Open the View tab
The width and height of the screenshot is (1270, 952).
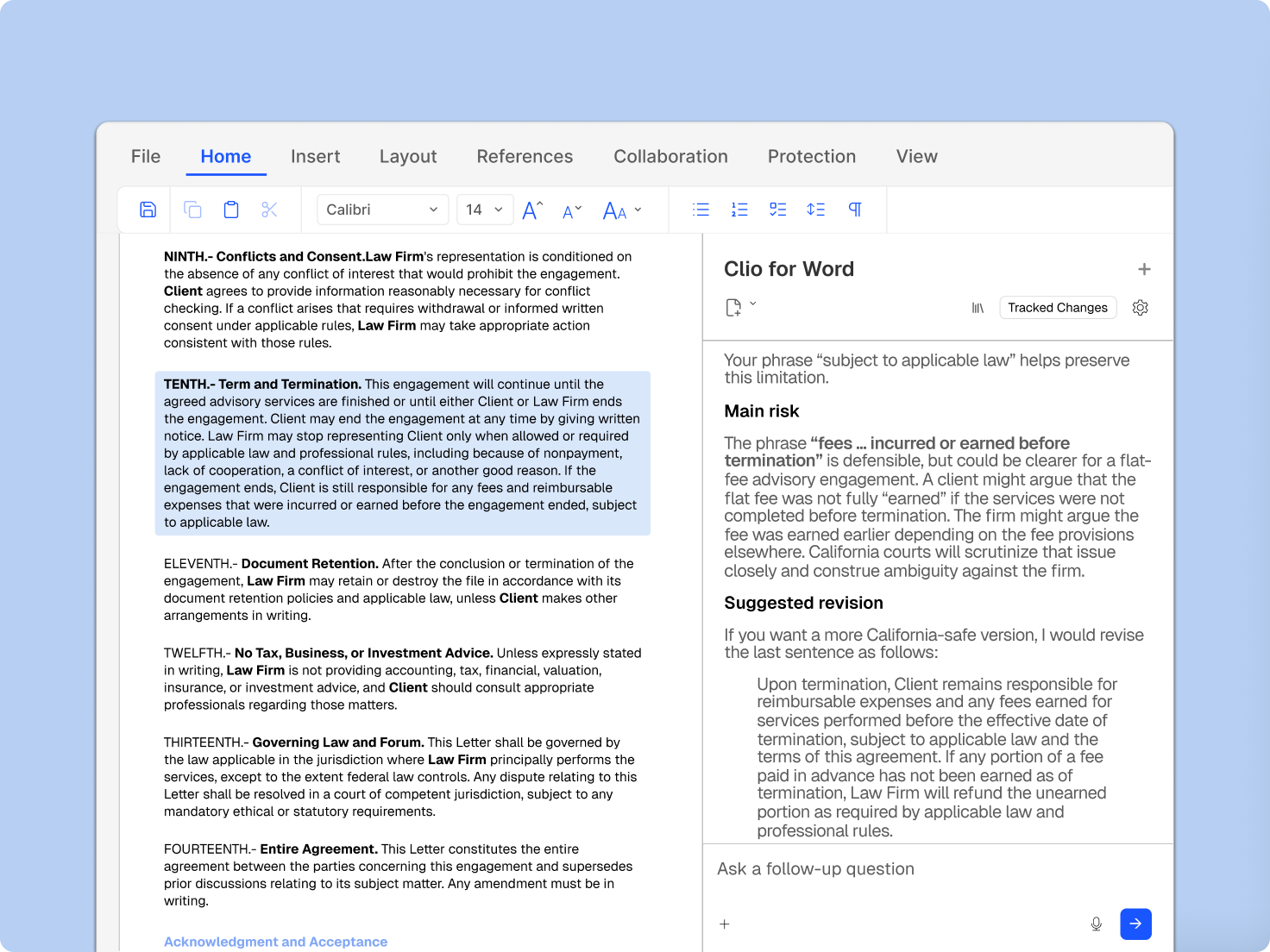coord(916,156)
